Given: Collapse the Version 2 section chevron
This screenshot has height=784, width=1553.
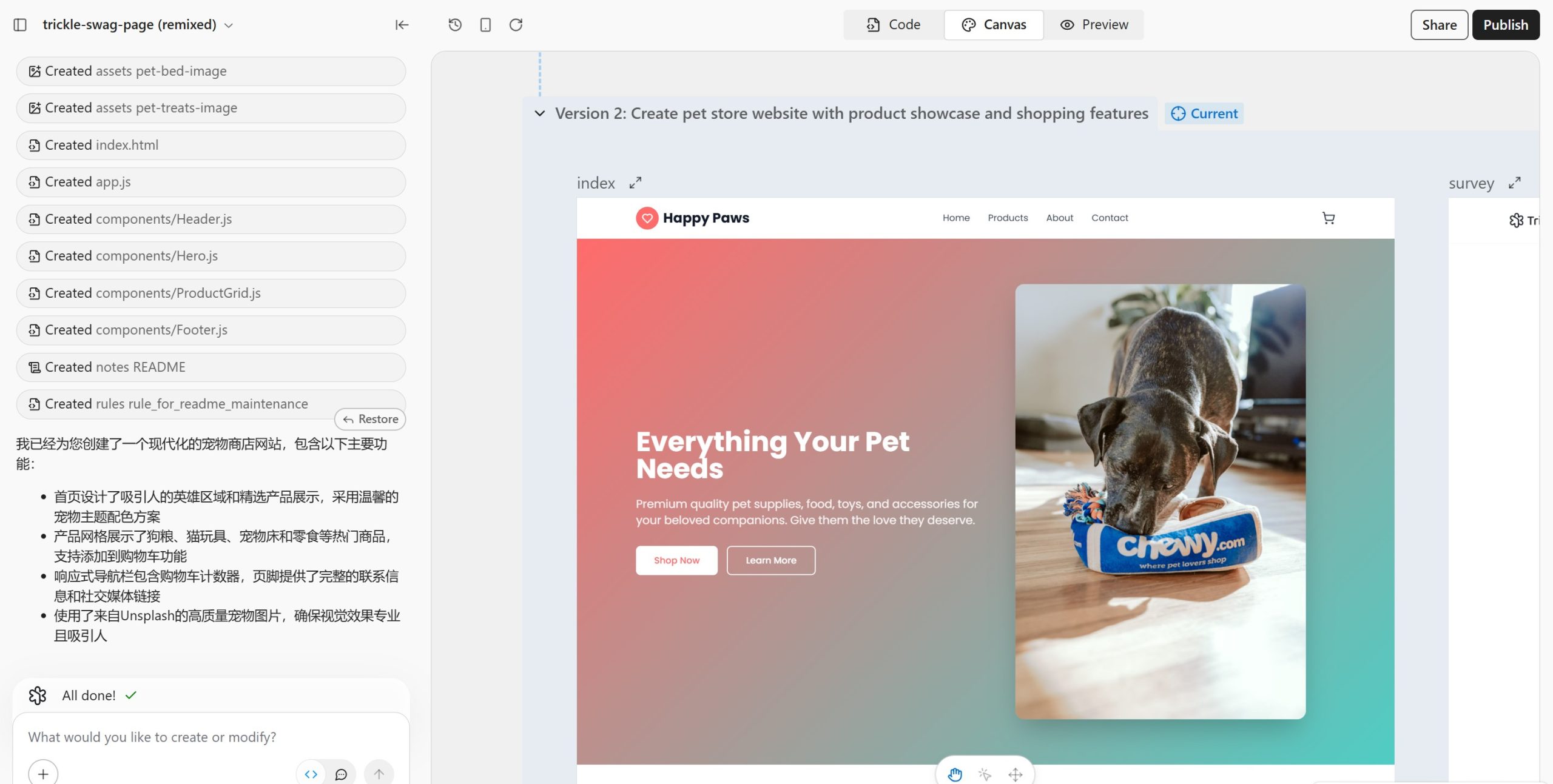Looking at the screenshot, I should pos(539,113).
